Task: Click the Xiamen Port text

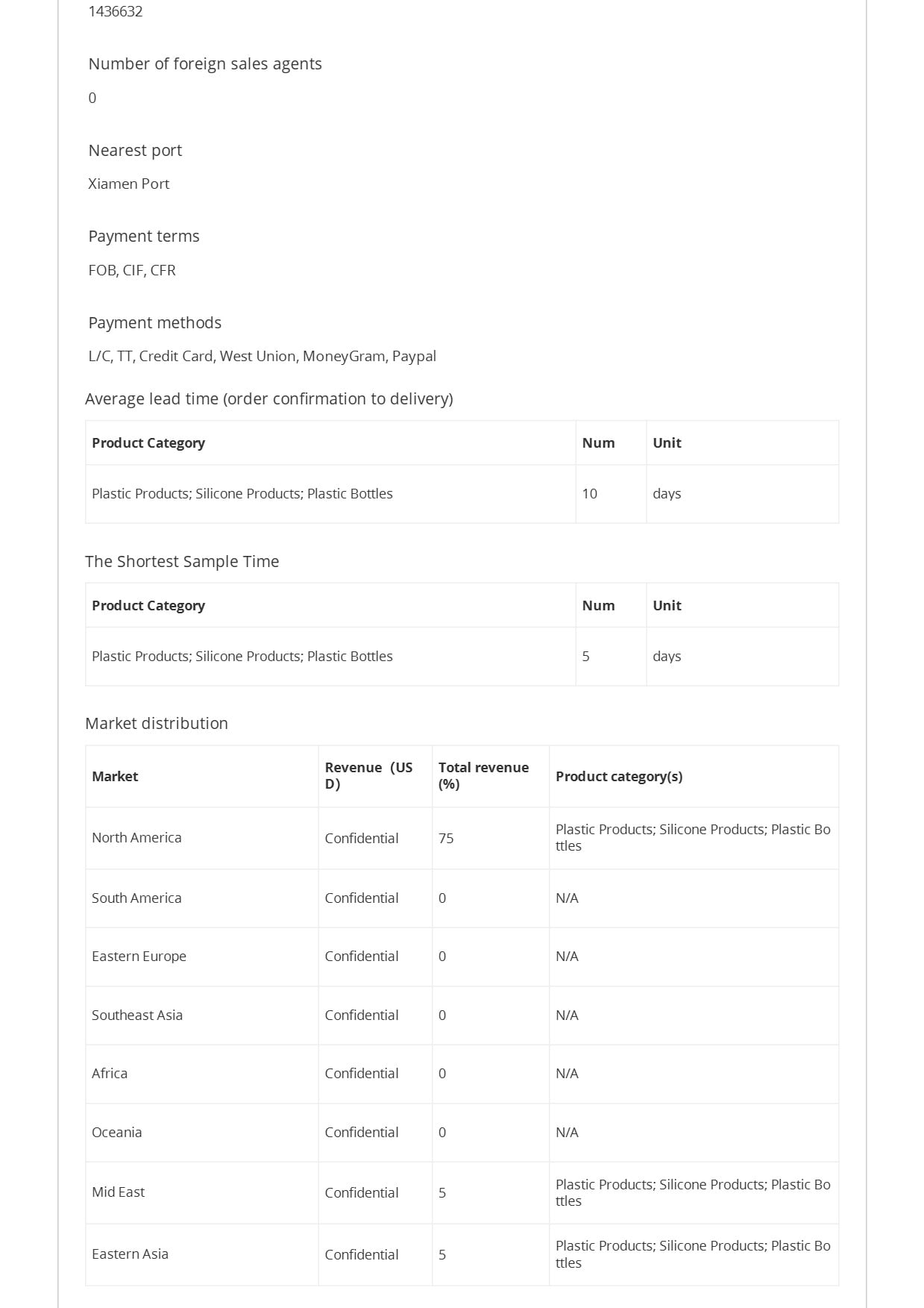Action: point(128,184)
